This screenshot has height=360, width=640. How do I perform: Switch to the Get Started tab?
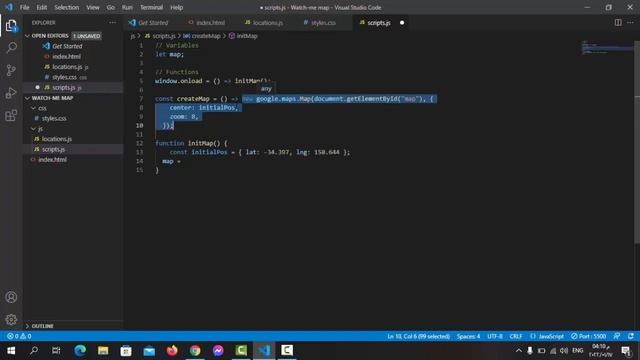[x=153, y=23]
